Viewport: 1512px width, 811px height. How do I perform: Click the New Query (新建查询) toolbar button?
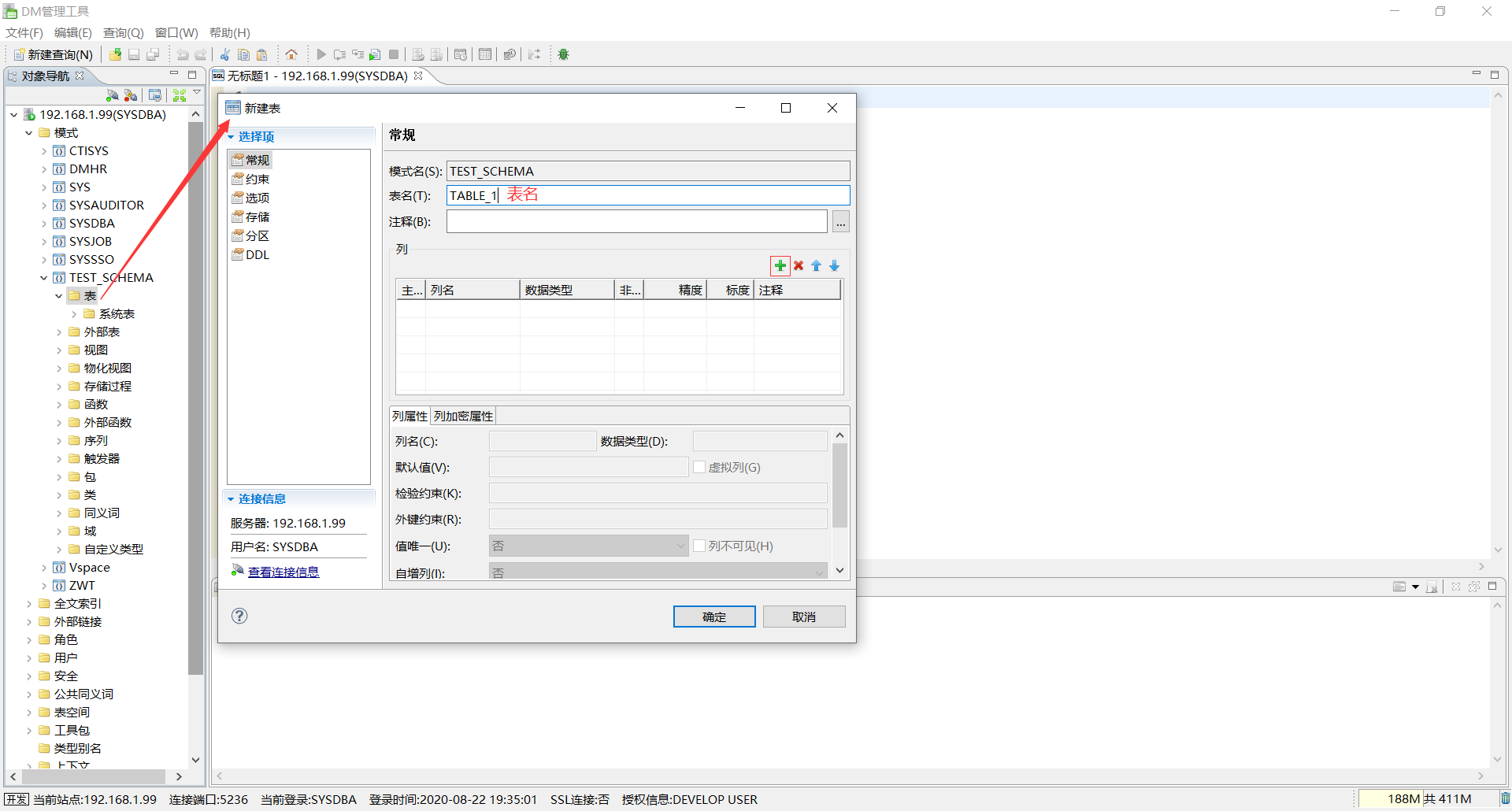coord(54,54)
